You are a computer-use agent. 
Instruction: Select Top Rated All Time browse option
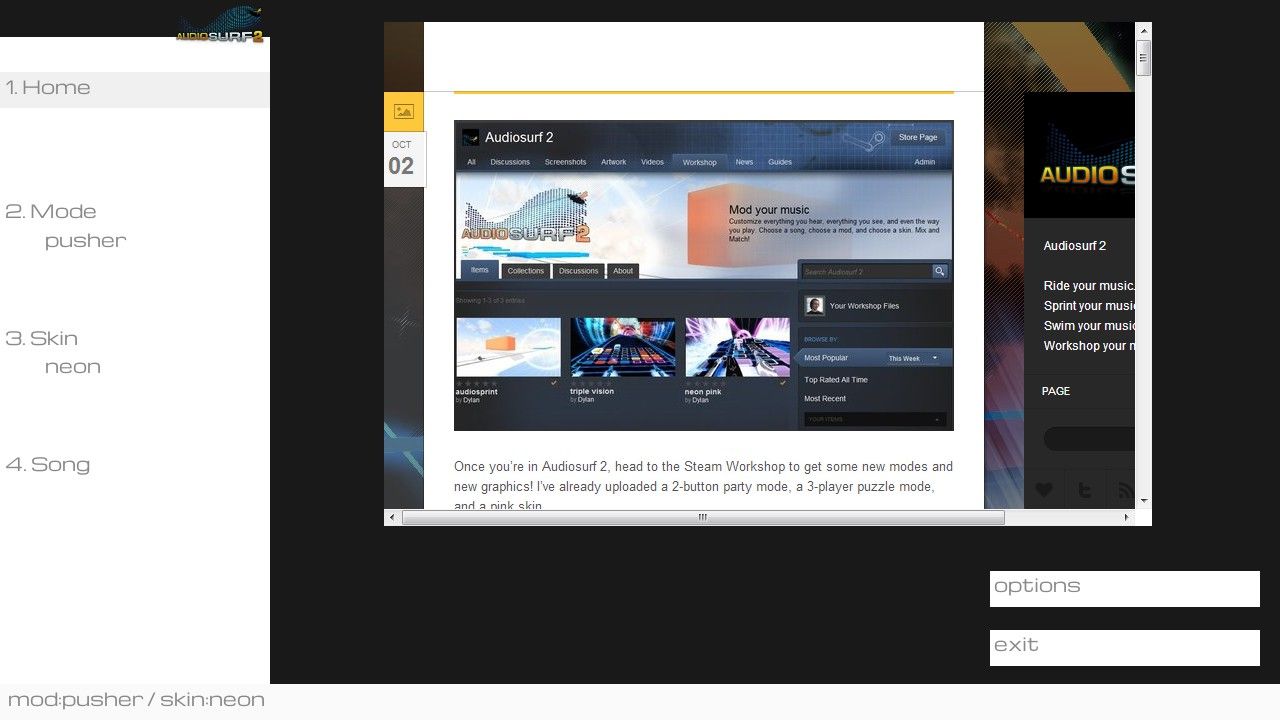836,380
